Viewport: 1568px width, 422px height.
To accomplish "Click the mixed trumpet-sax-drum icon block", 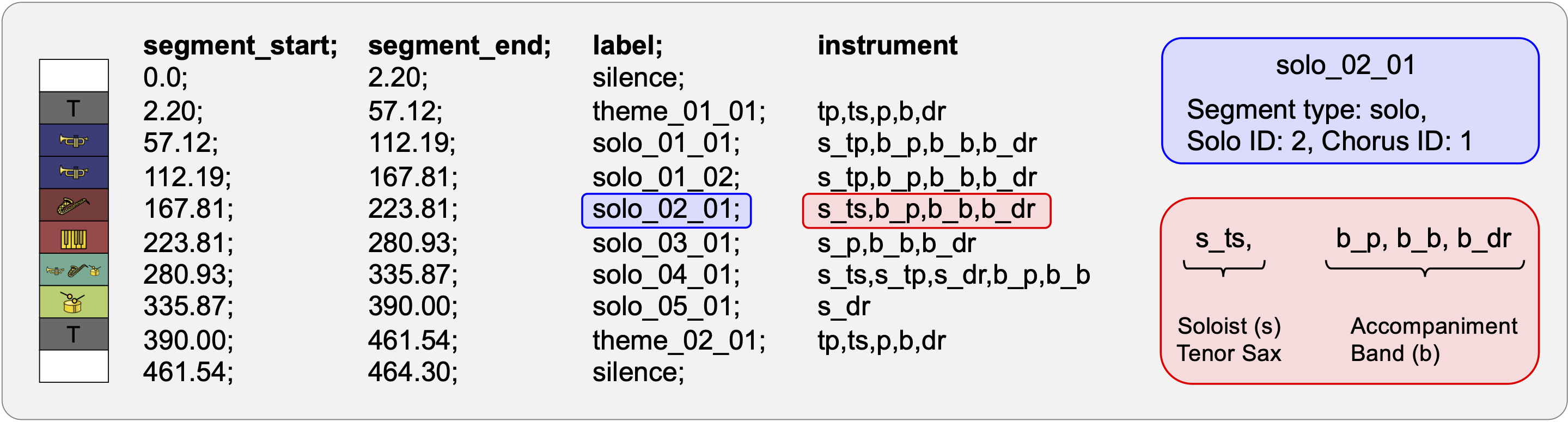I will tap(74, 270).
